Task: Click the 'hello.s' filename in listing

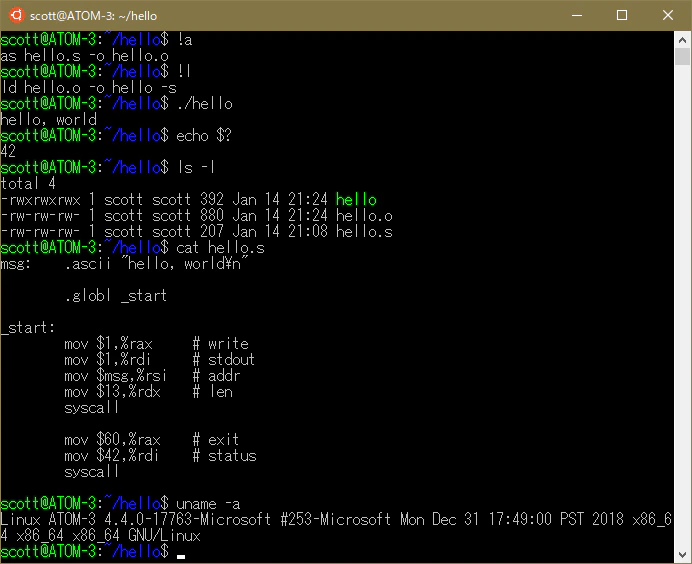Action: 364,232
